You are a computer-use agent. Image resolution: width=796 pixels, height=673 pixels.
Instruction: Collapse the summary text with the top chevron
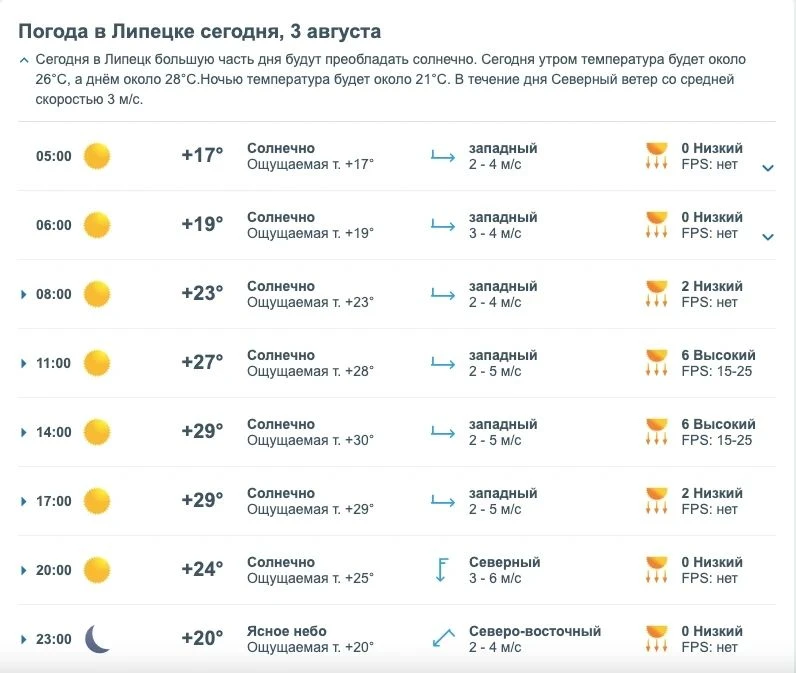tap(23, 60)
